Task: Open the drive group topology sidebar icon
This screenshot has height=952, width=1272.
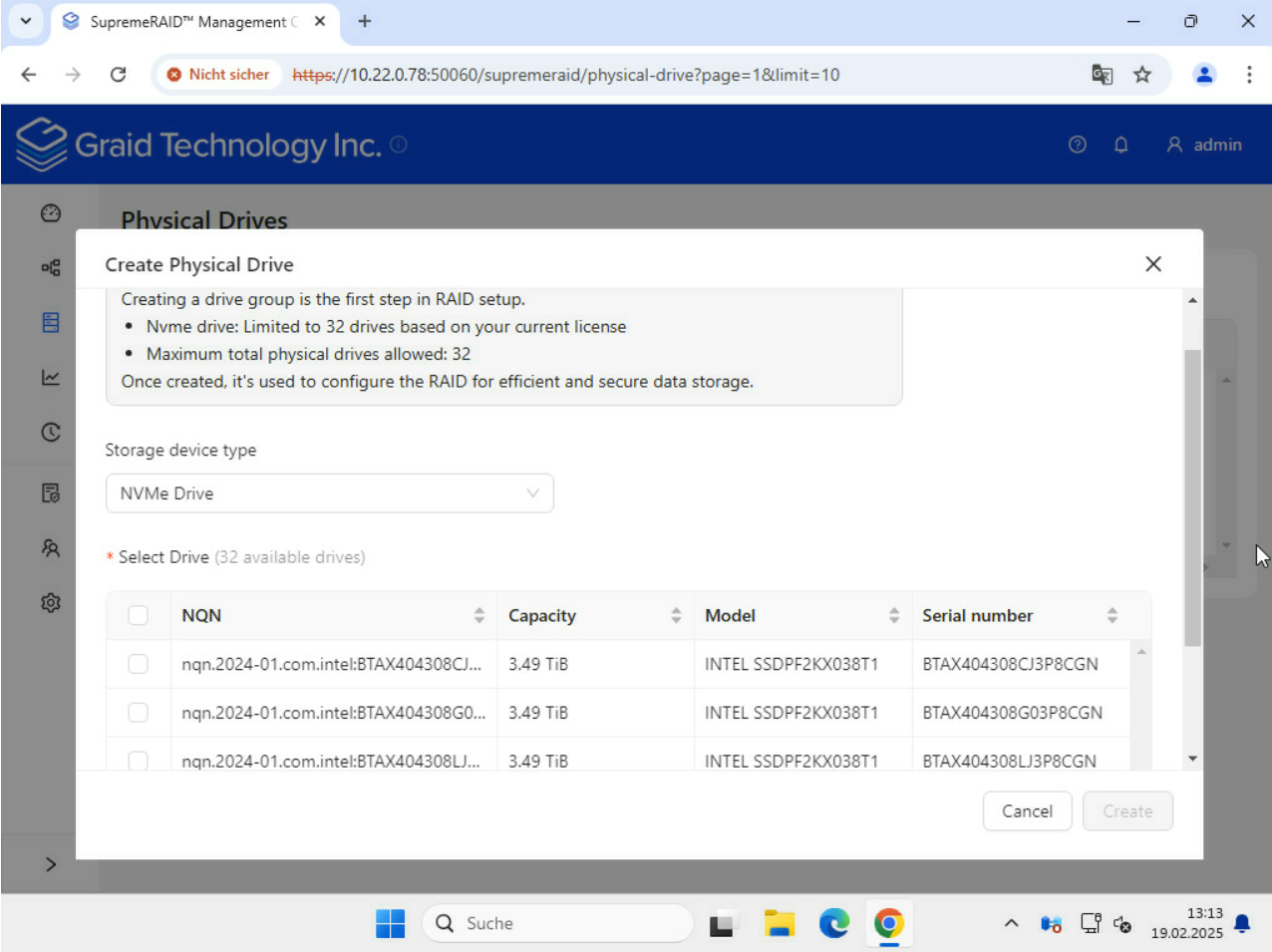Action: click(51, 267)
